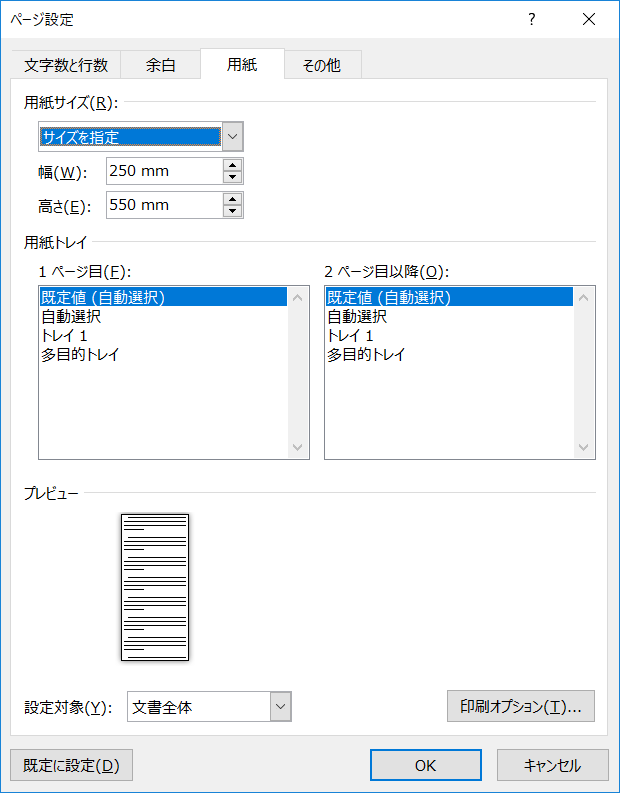Viewport: 620px width, 793px height.
Task: Open 印刷オプション settings
Action: click(521, 706)
